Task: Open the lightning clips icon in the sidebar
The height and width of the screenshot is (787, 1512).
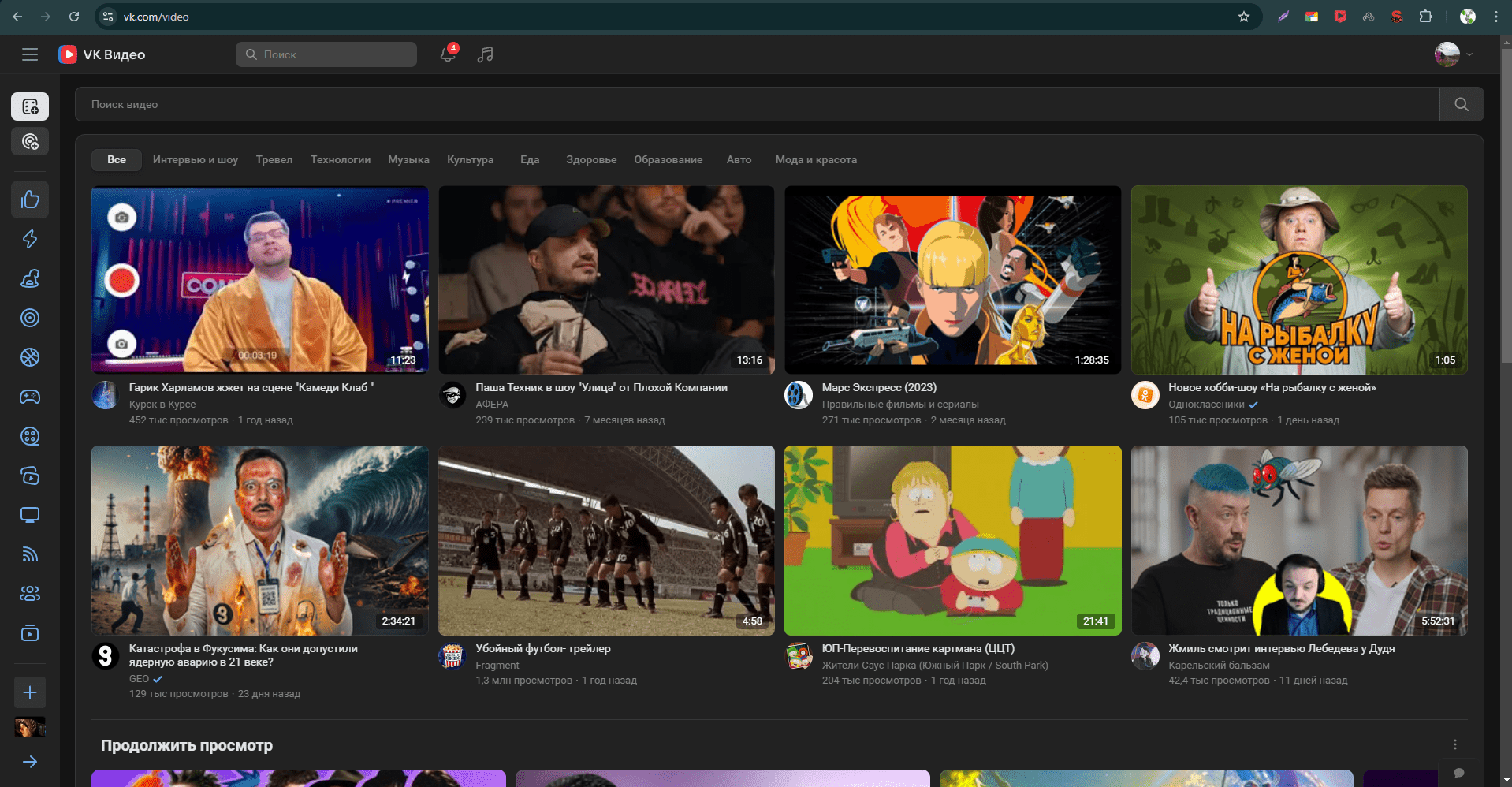Action: (30, 239)
